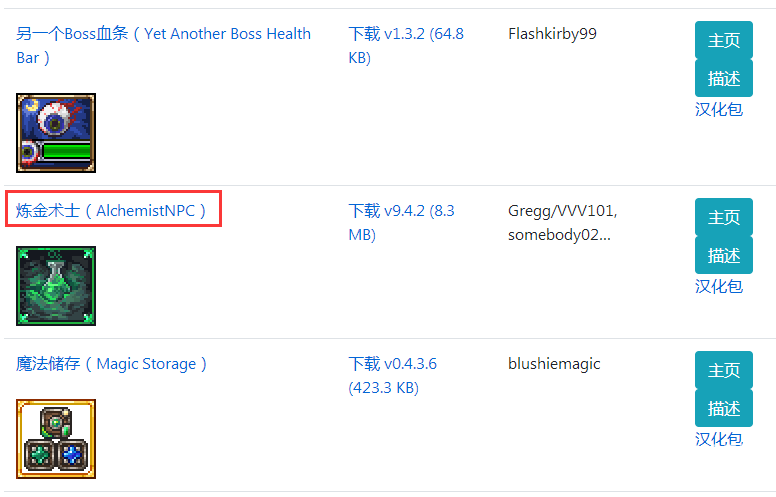This screenshot has height=497, width=776.
Task: Open the 魔法储存 (Magic Storage) mod link
Action: click(x=111, y=363)
